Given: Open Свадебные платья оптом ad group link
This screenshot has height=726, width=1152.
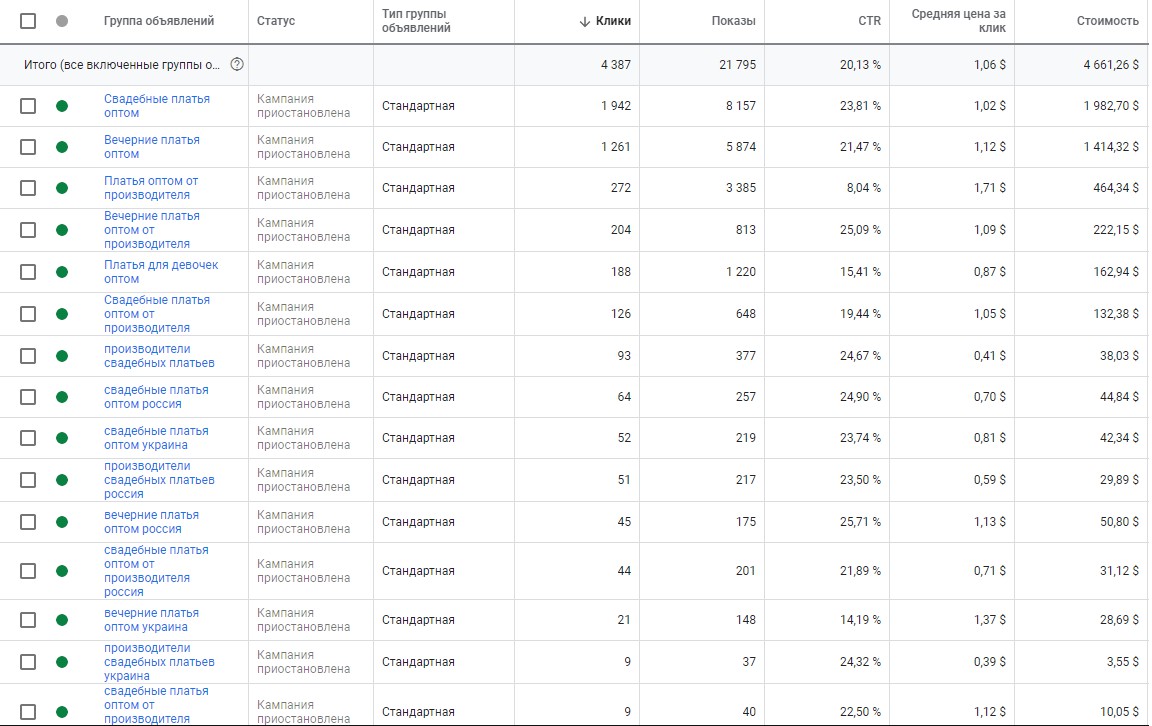Looking at the screenshot, I should 156,106.
